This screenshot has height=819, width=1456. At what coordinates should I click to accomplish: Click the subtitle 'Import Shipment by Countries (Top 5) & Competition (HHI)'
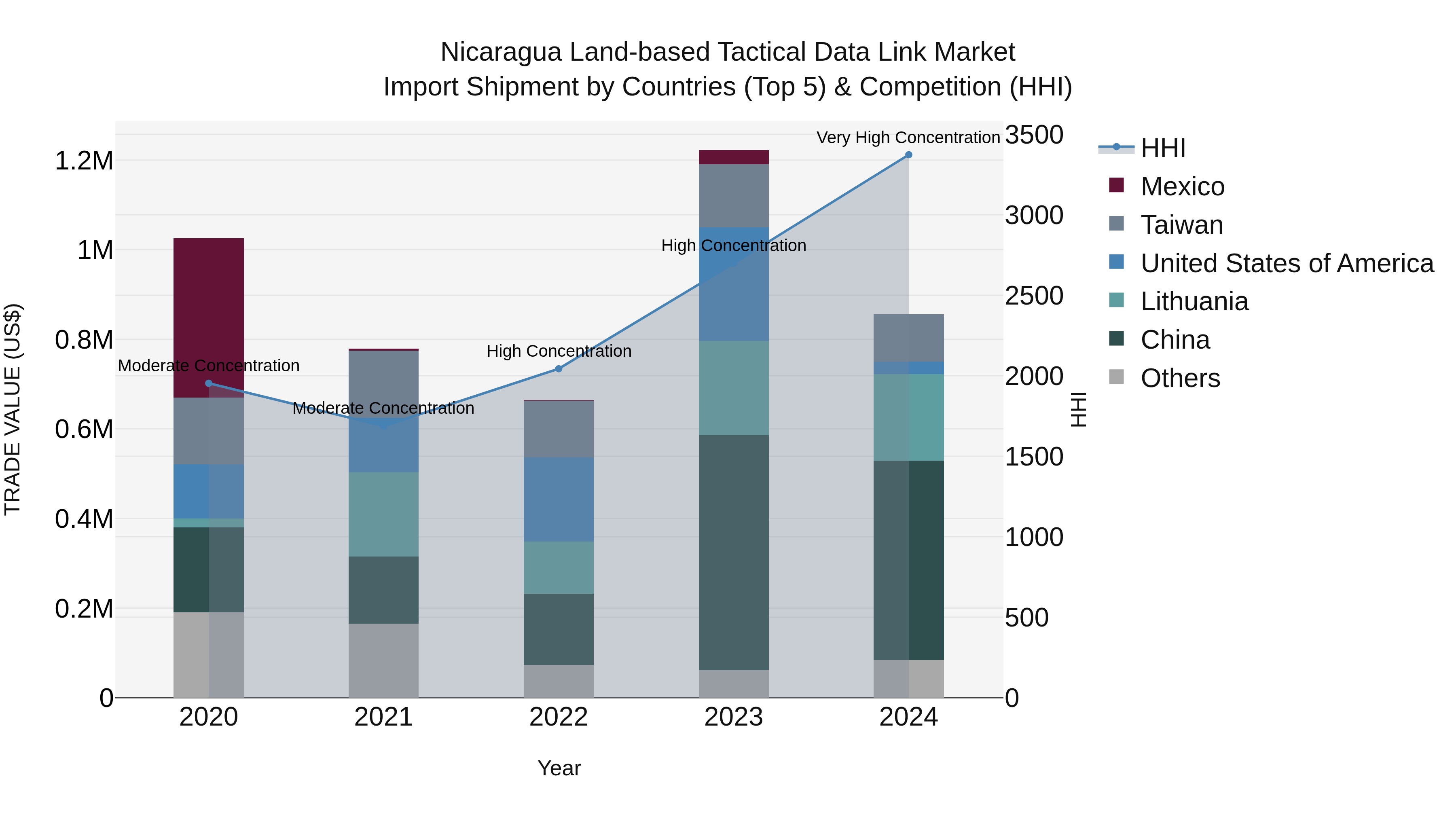pos(728,87)
